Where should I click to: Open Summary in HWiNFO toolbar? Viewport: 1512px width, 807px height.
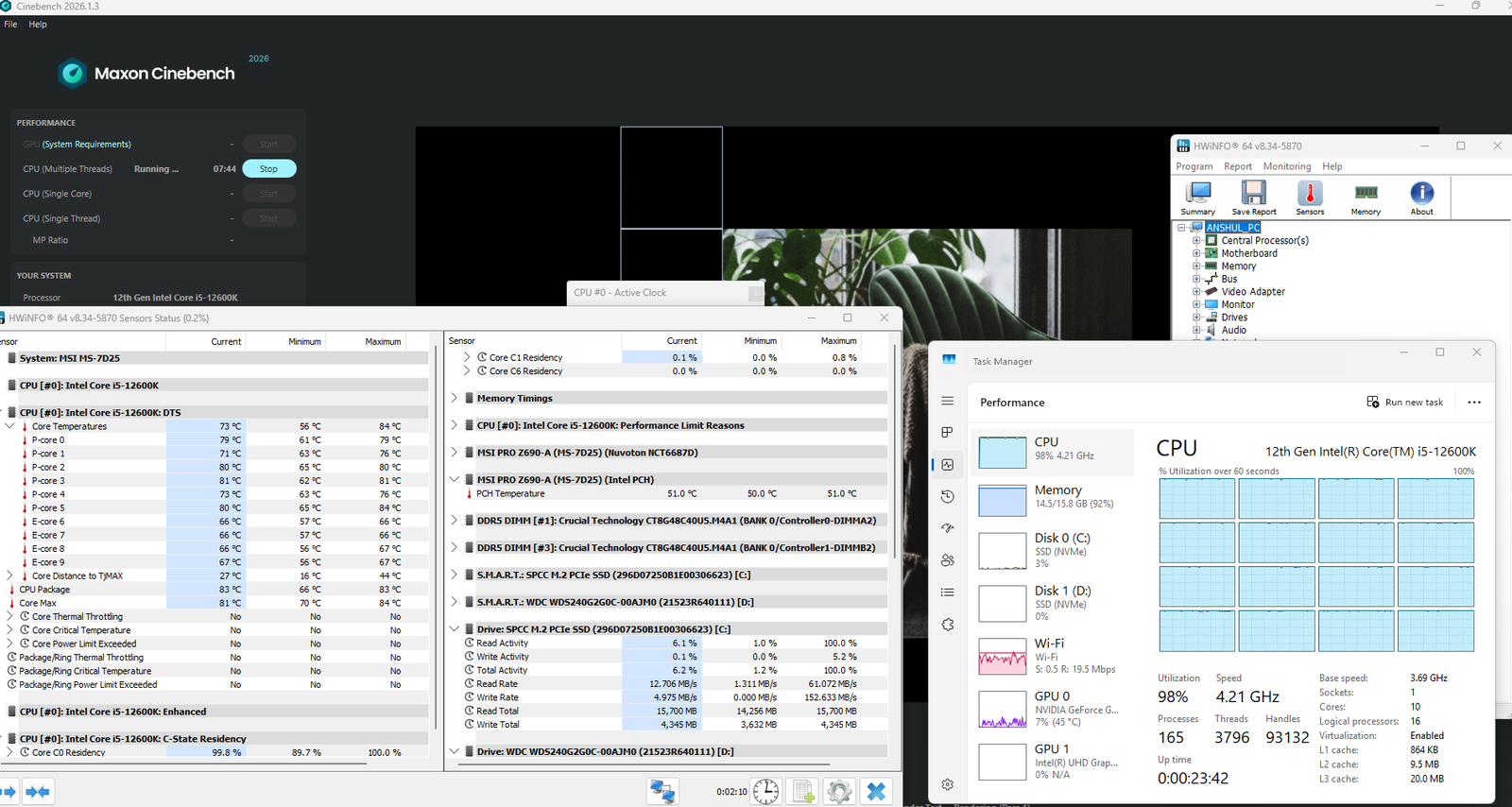(x=1197, y=197)
